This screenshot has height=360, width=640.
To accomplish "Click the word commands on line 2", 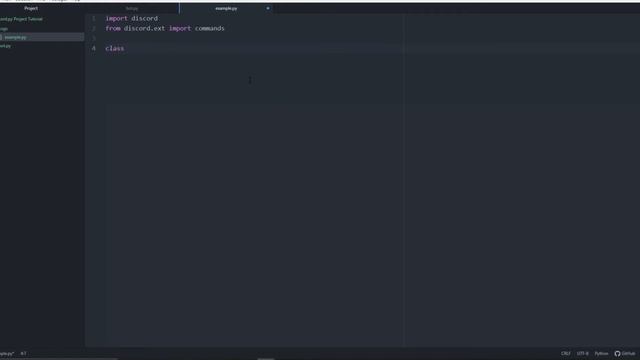I will (x=209, y=28).
